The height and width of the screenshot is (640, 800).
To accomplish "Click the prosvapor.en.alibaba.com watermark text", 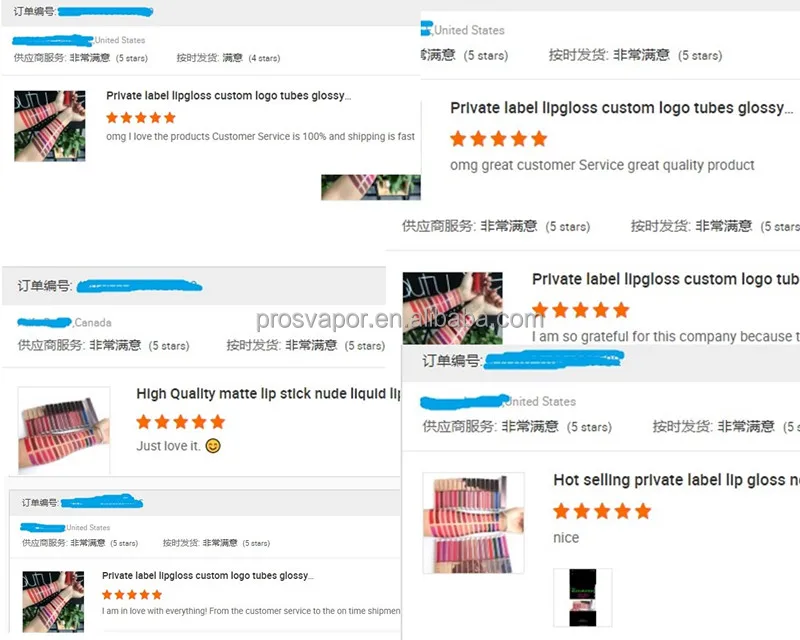I will pyautogui.click(x=399, y=319).
